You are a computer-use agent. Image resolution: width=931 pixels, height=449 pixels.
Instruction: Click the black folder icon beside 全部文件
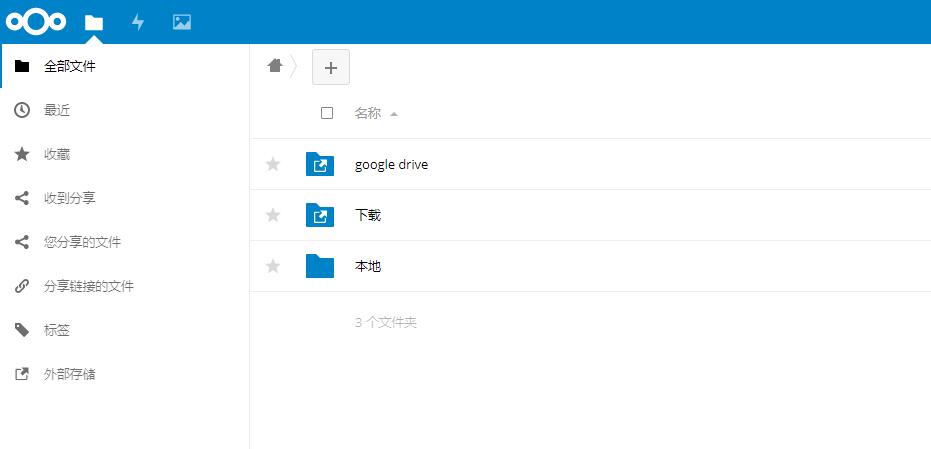tap(22, 66)
